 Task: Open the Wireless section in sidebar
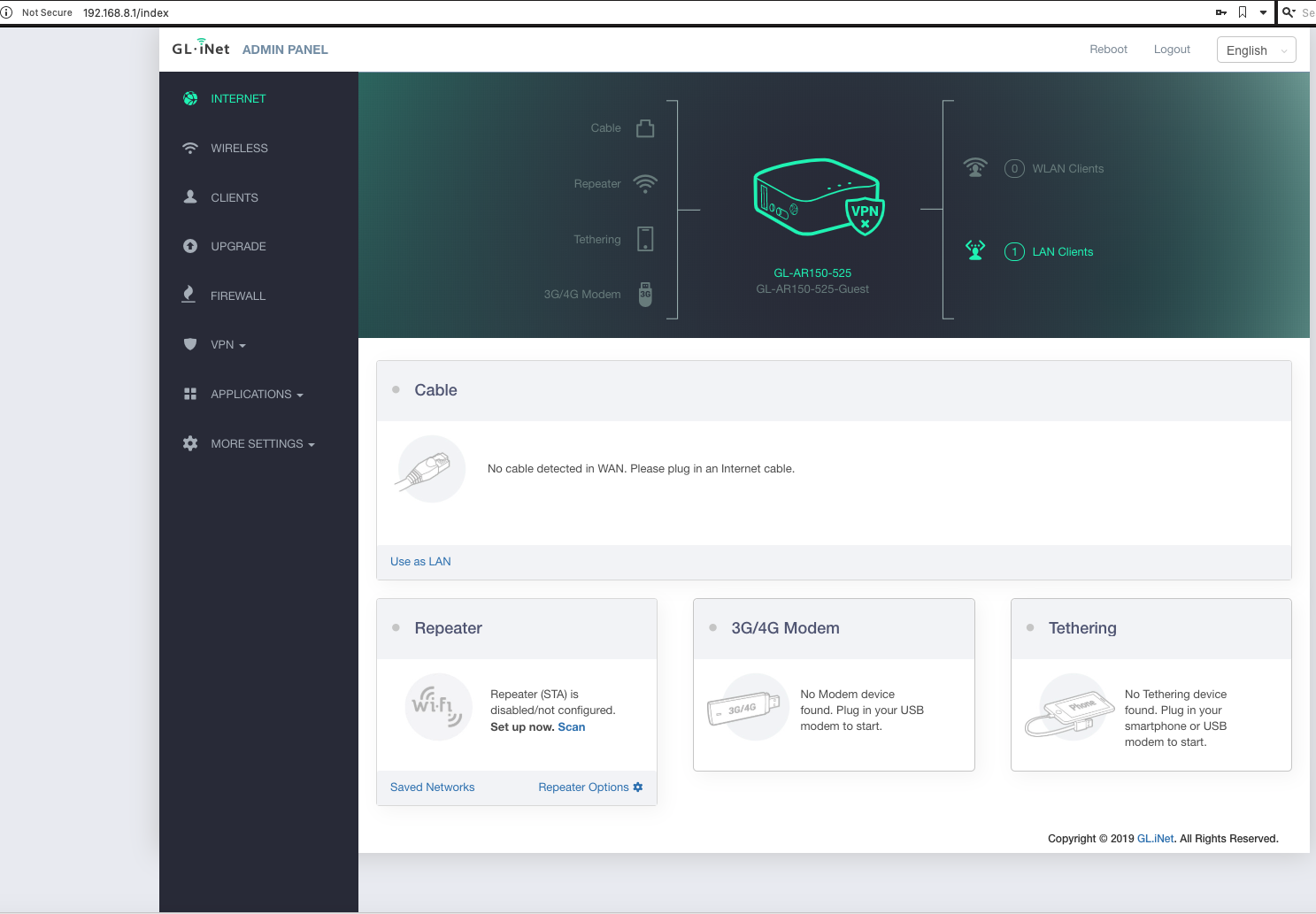point(238,149)
